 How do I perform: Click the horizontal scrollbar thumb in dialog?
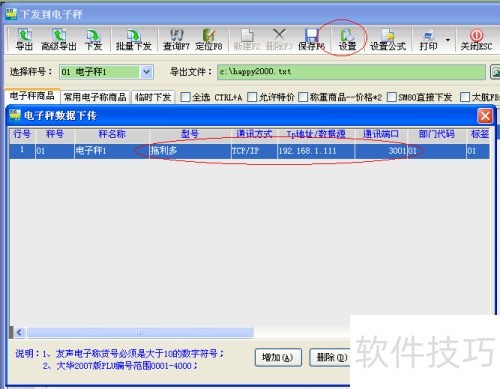[140, 332]
